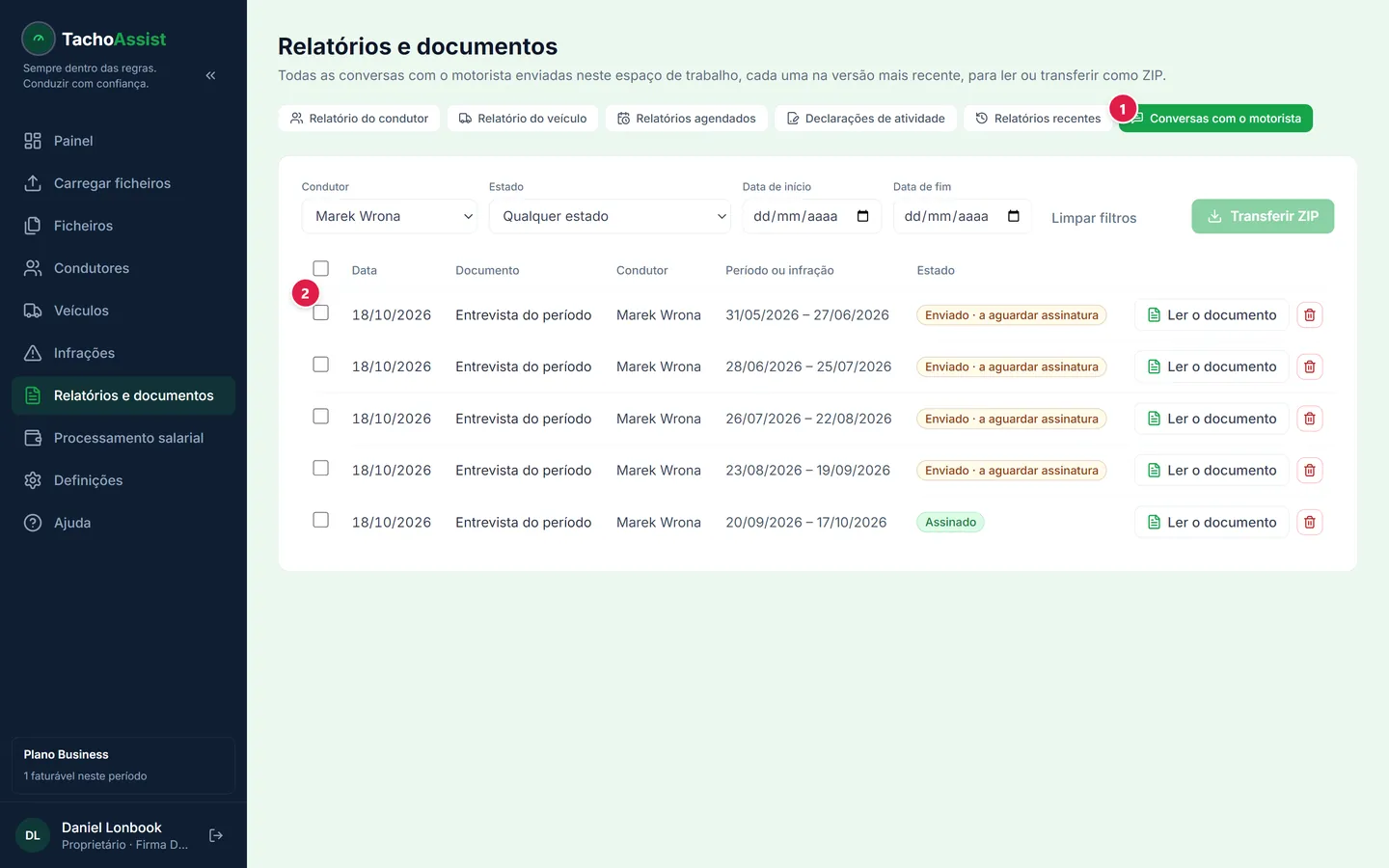Click the Data de fim date field

pyautogui.click(x=963, y=216)
